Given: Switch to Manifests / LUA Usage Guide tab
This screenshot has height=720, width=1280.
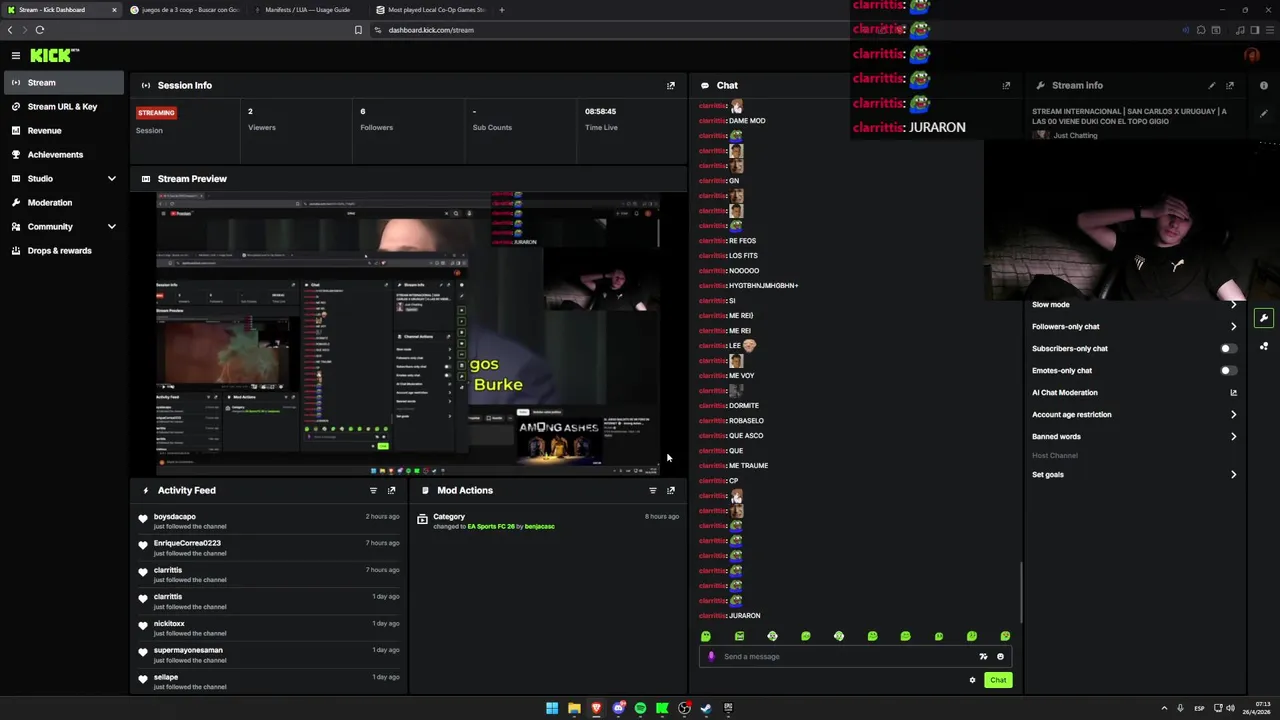Looking at the screenshot, I should point(307,10).
